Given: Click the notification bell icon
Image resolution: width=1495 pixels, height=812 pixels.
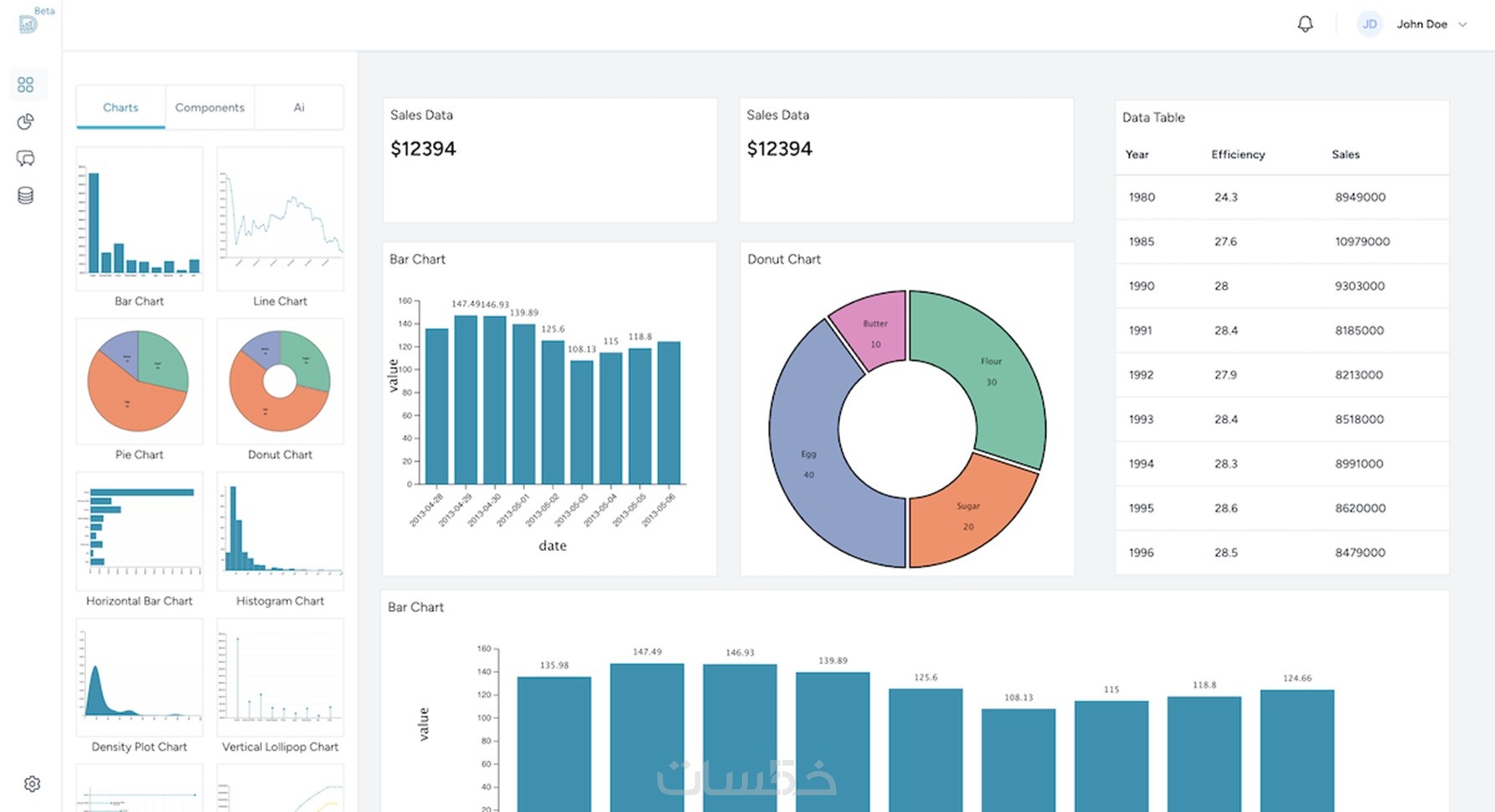Looking at the screenshot, I should coord(1305,24).
